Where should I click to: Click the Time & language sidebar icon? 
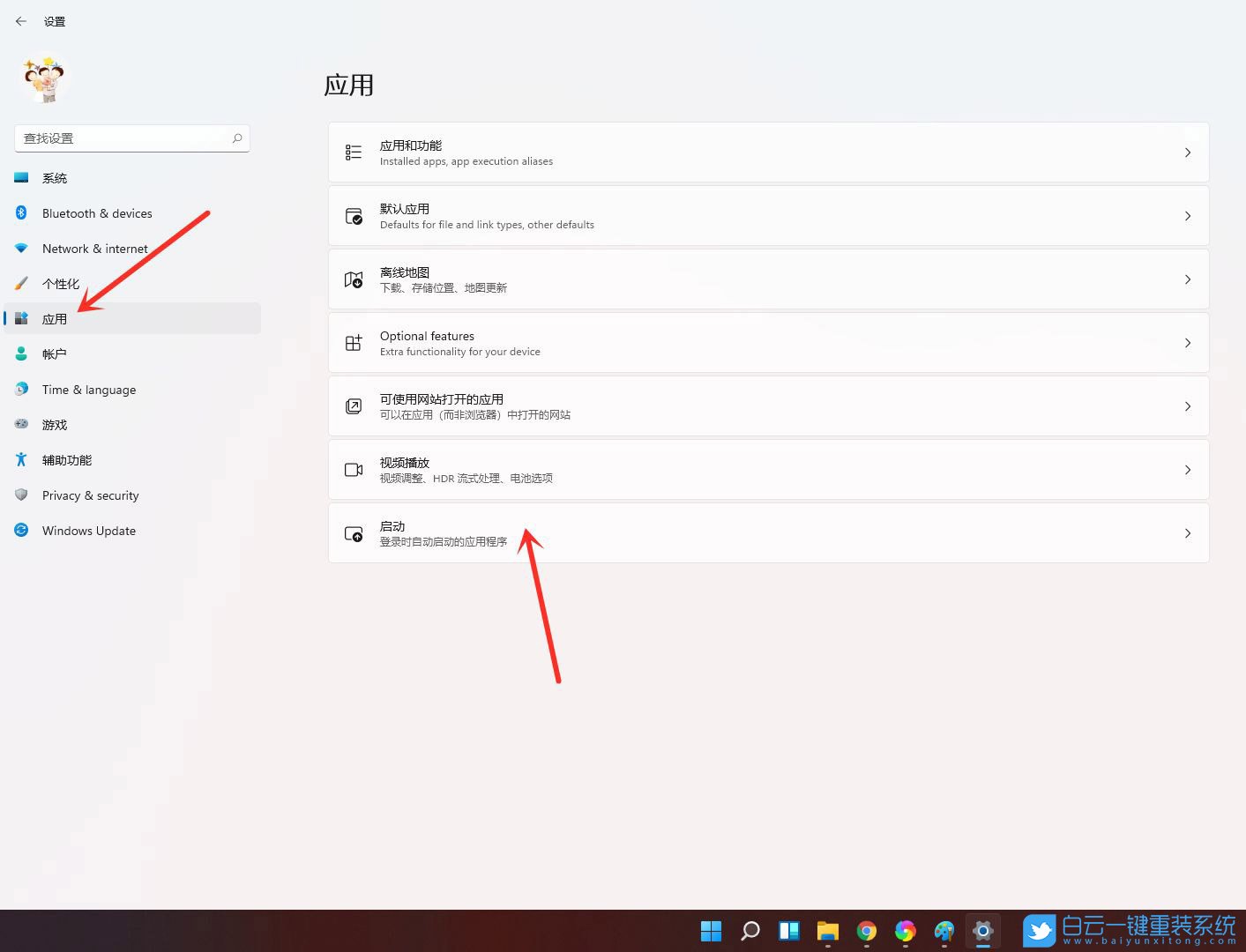coord(21,389)
